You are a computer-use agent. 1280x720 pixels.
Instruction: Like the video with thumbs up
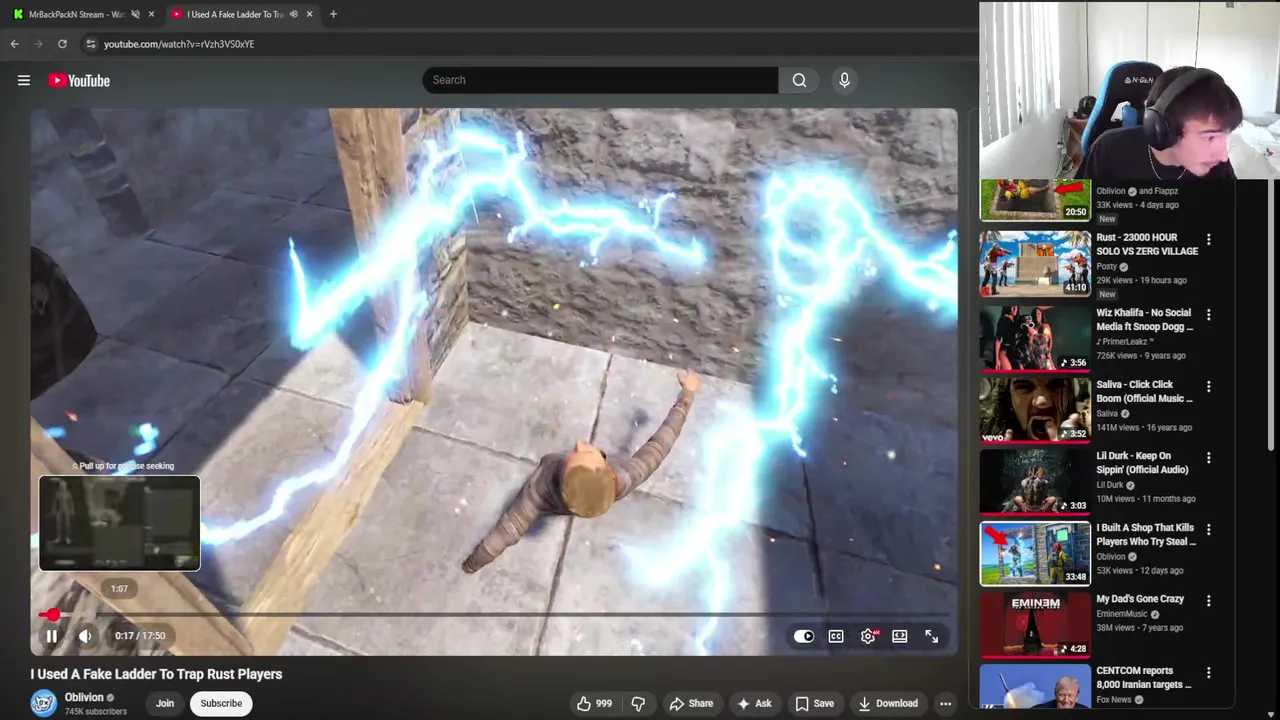[x=594, y=703]
